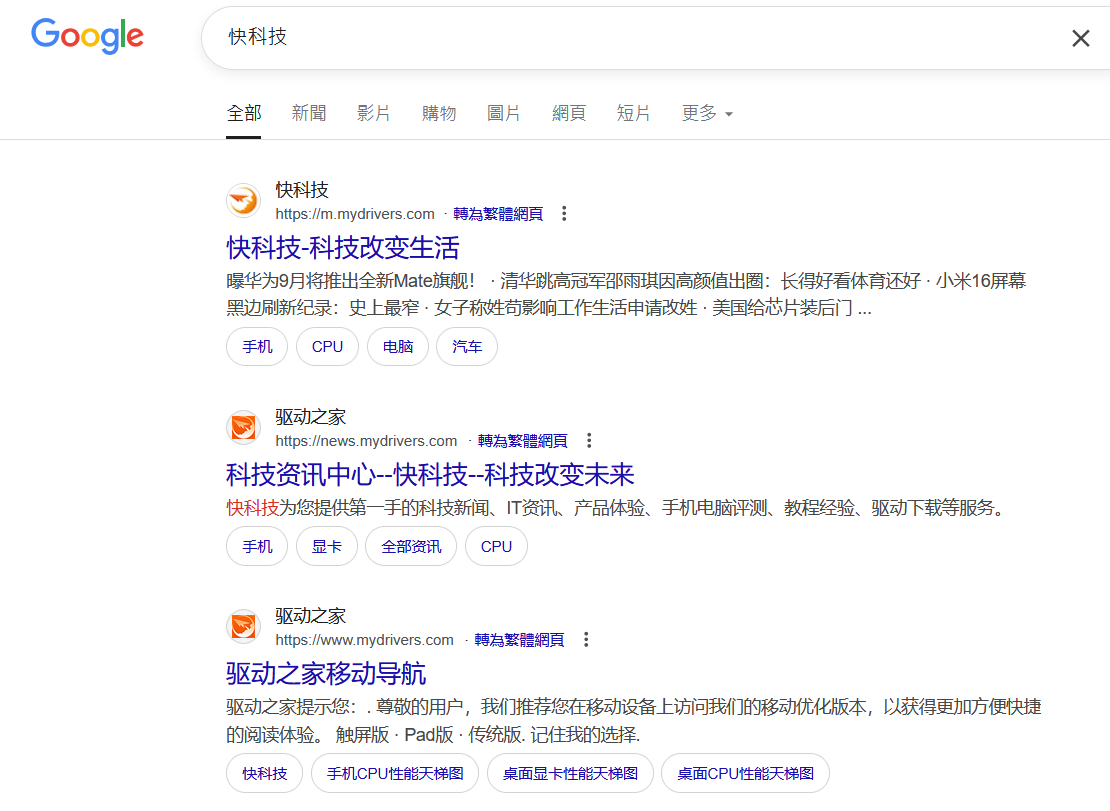Select the 全部 tab
Screen dimensions: 1110x811
click(244, 113)
